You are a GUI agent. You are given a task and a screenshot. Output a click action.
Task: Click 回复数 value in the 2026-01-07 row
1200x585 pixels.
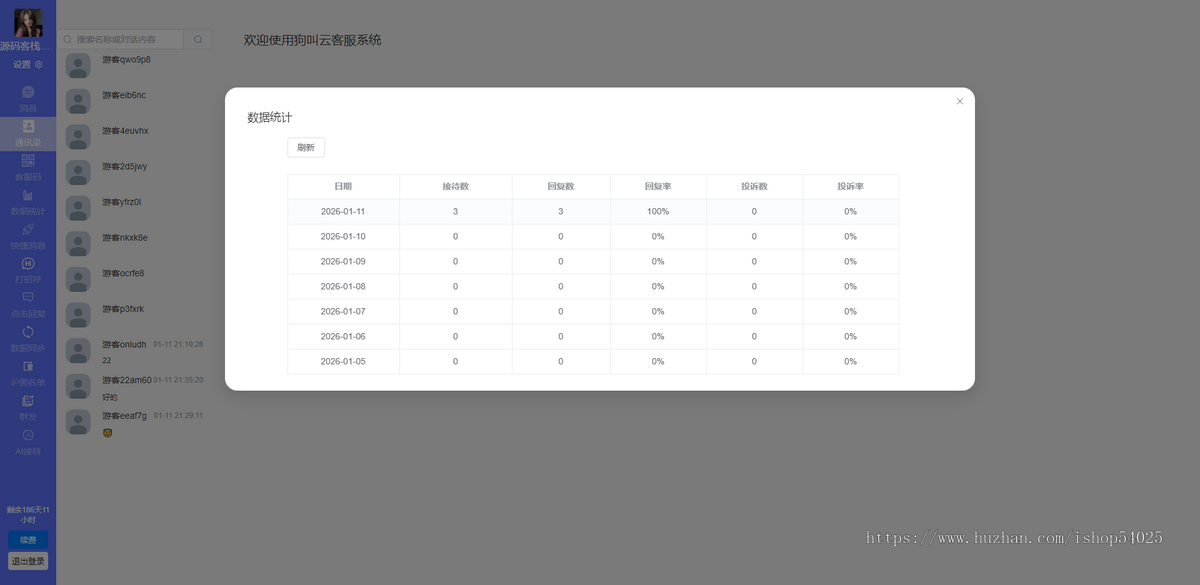click(x=561, y=312)
